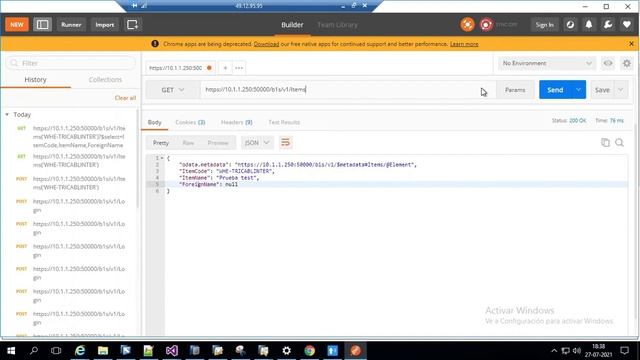Open the Send button dropdown arrow
The height and width of the screenshot is (360, 640).
pyautogui.click(x=578, y=90)
